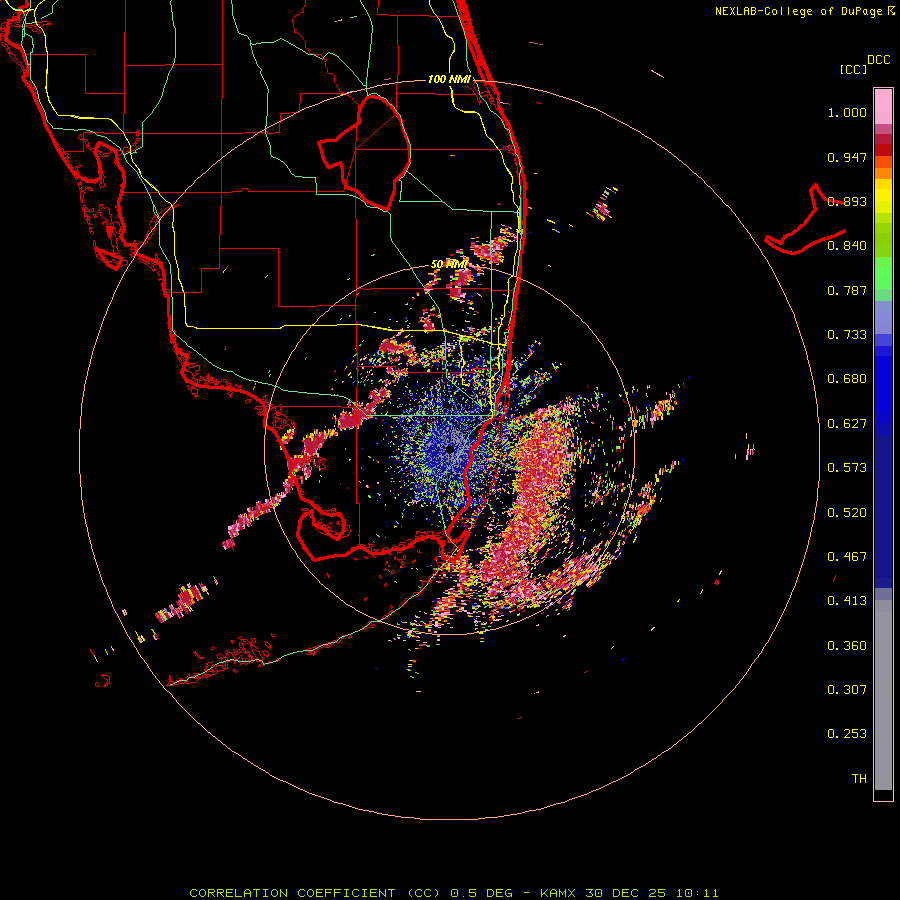Click the KAMX station identifier in caption
This screenshot has width=900, height=900.
tap(559, 893)
